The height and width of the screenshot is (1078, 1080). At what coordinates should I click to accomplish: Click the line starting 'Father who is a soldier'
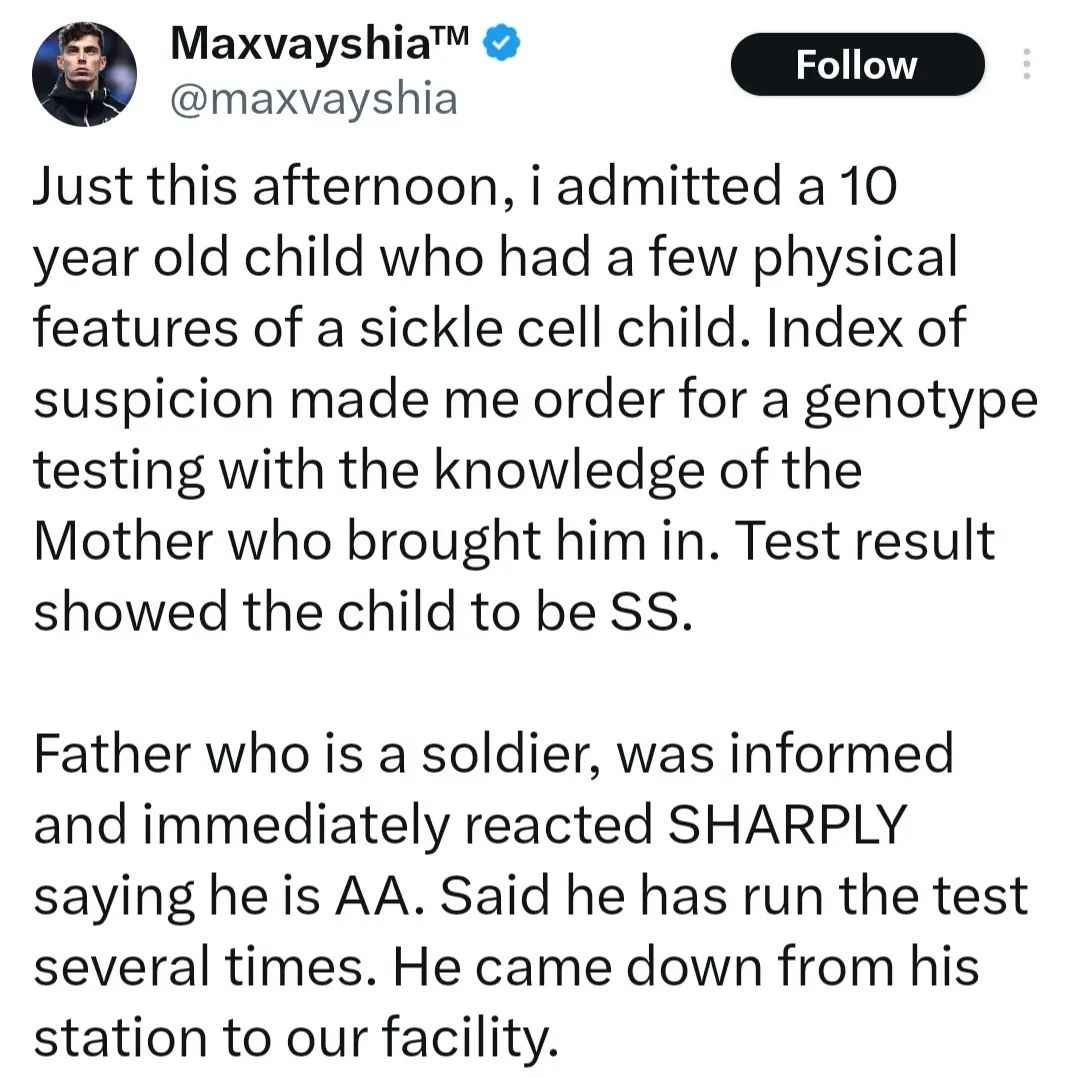point(493,754)
